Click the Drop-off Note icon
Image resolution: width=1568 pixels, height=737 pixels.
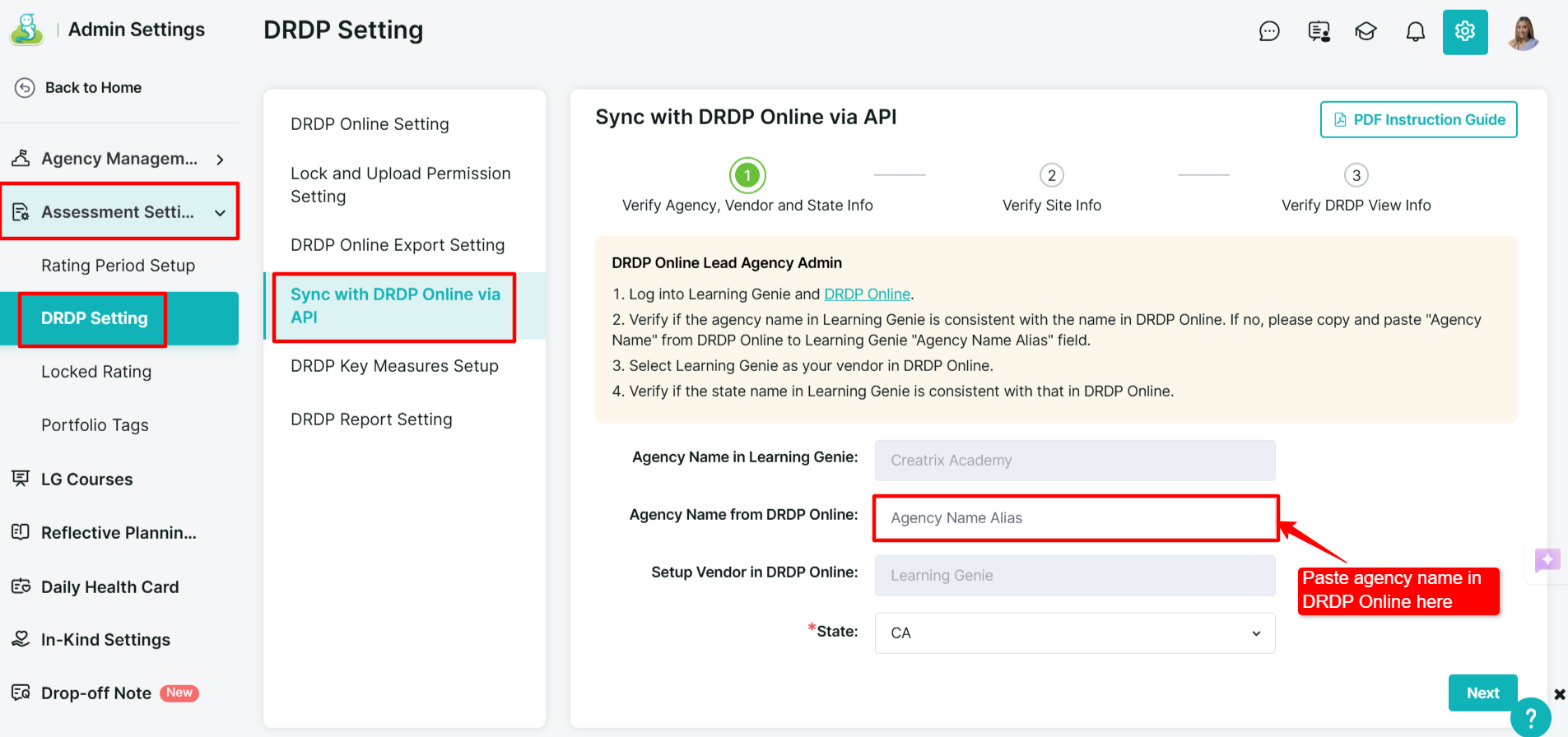pos(21,693)
